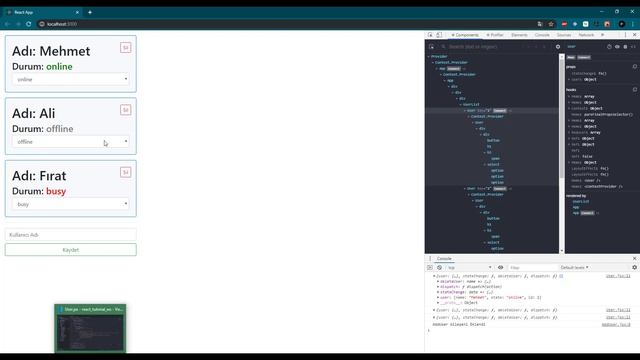Collapse the first logged user object
The image size is (640, 360).
[x=434, y=276]
